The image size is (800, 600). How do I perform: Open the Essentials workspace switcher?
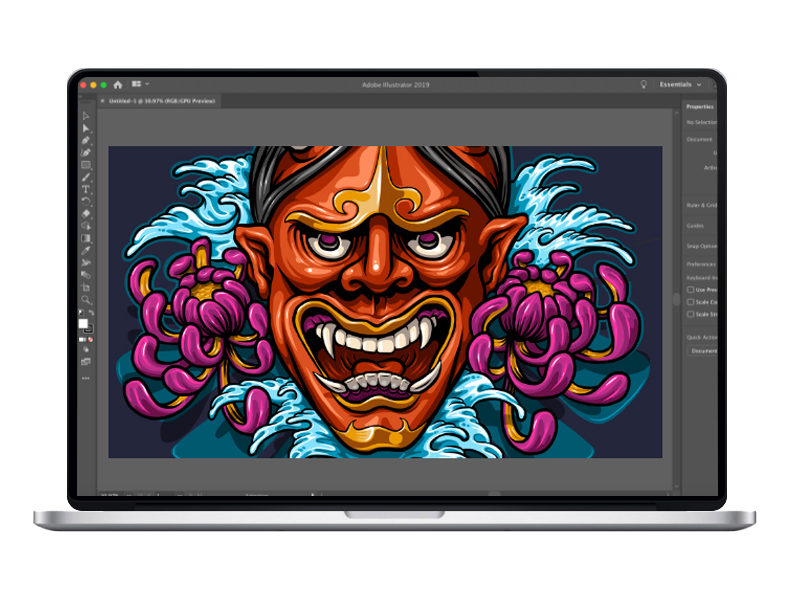tap(678, 84)
